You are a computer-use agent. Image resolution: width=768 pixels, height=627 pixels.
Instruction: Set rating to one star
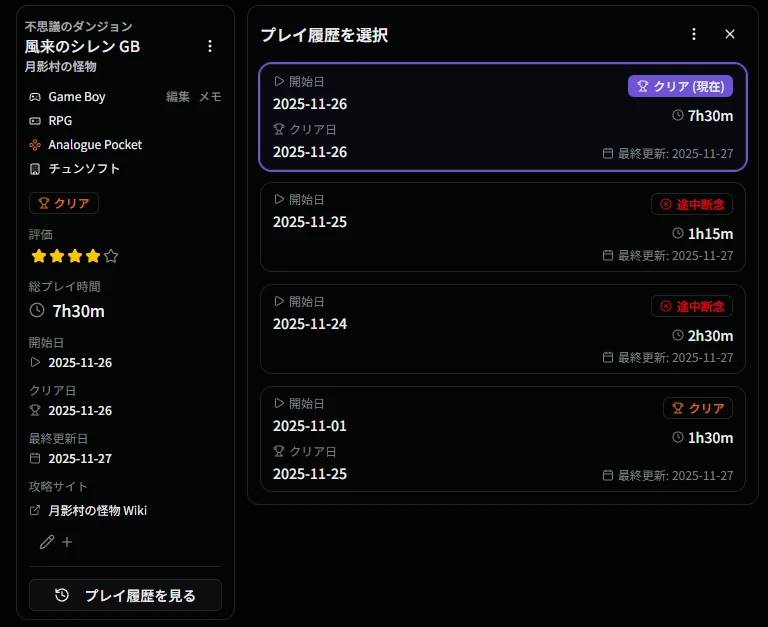39,256
